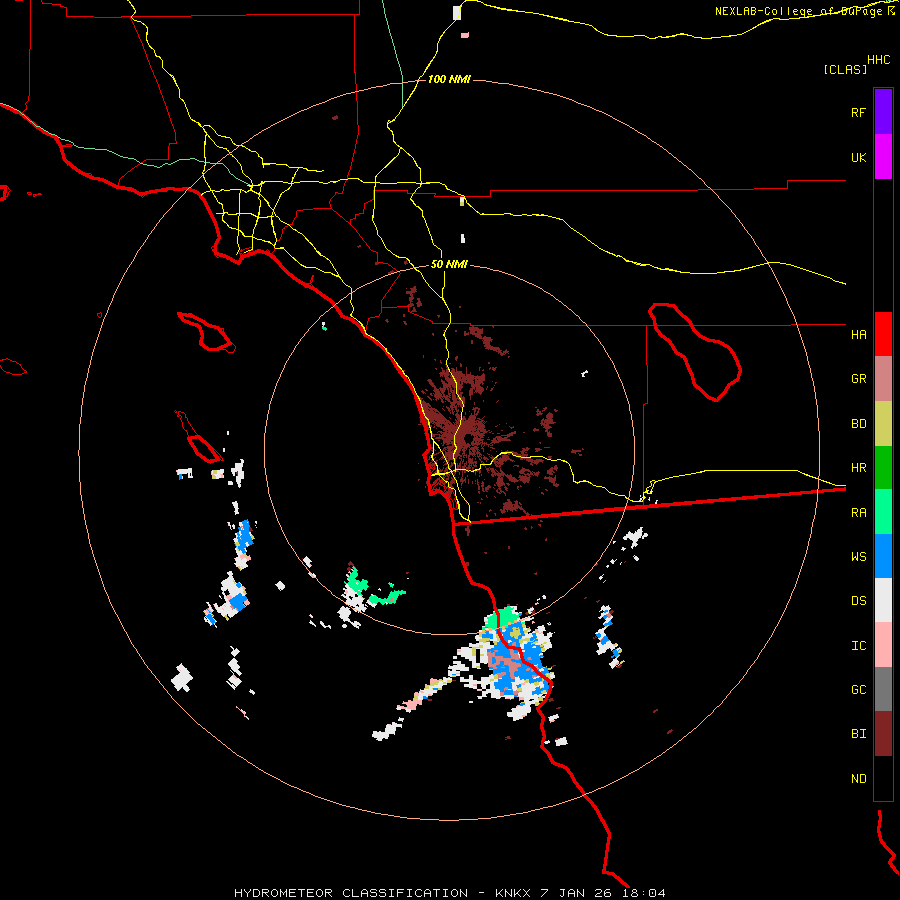Viewport: 900px width, 900px height.
Task: Click the BI legend label
Action: 858,734
